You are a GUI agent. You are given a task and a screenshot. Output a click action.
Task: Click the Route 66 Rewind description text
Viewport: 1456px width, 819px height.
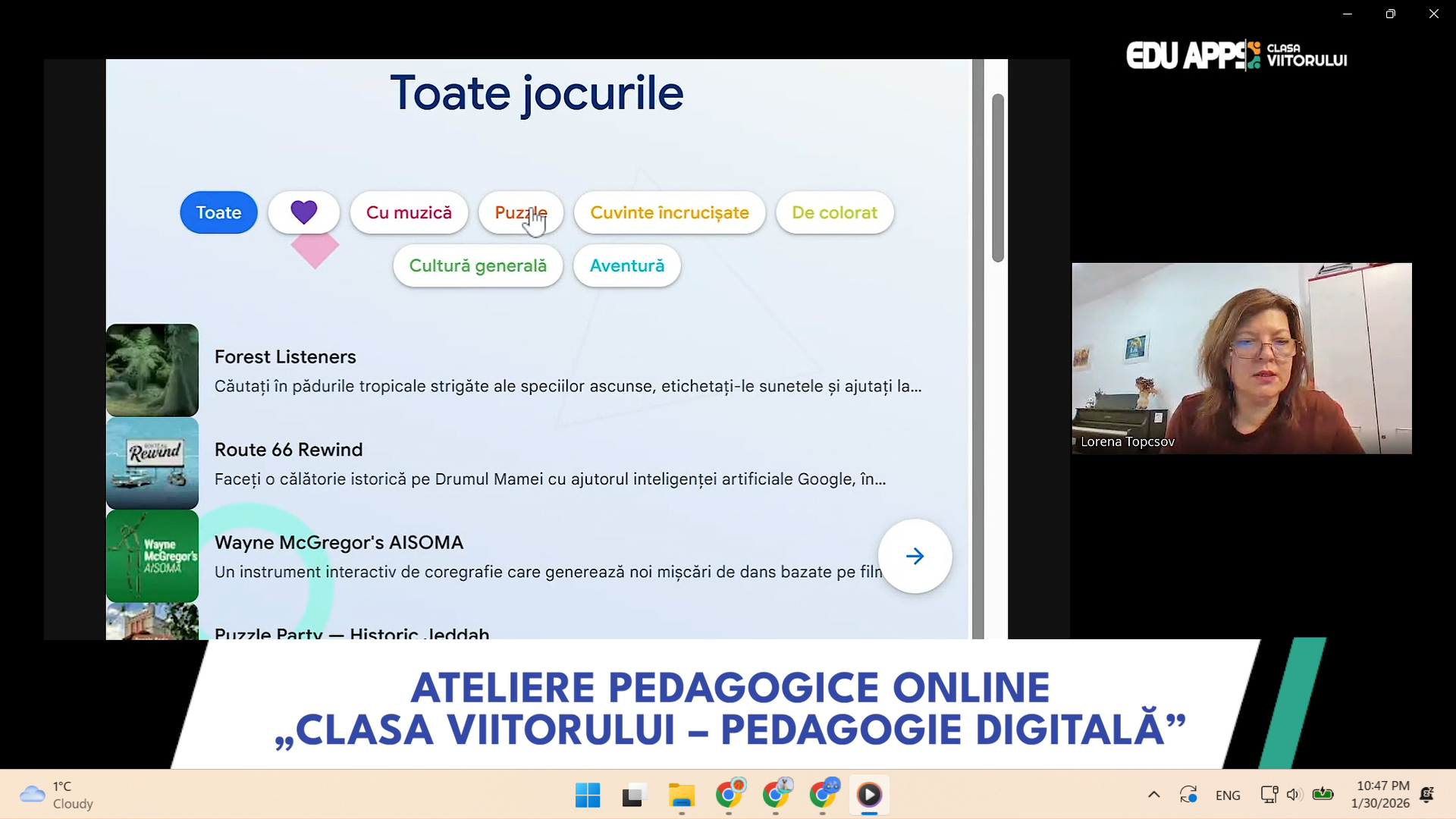coord(550,479)
